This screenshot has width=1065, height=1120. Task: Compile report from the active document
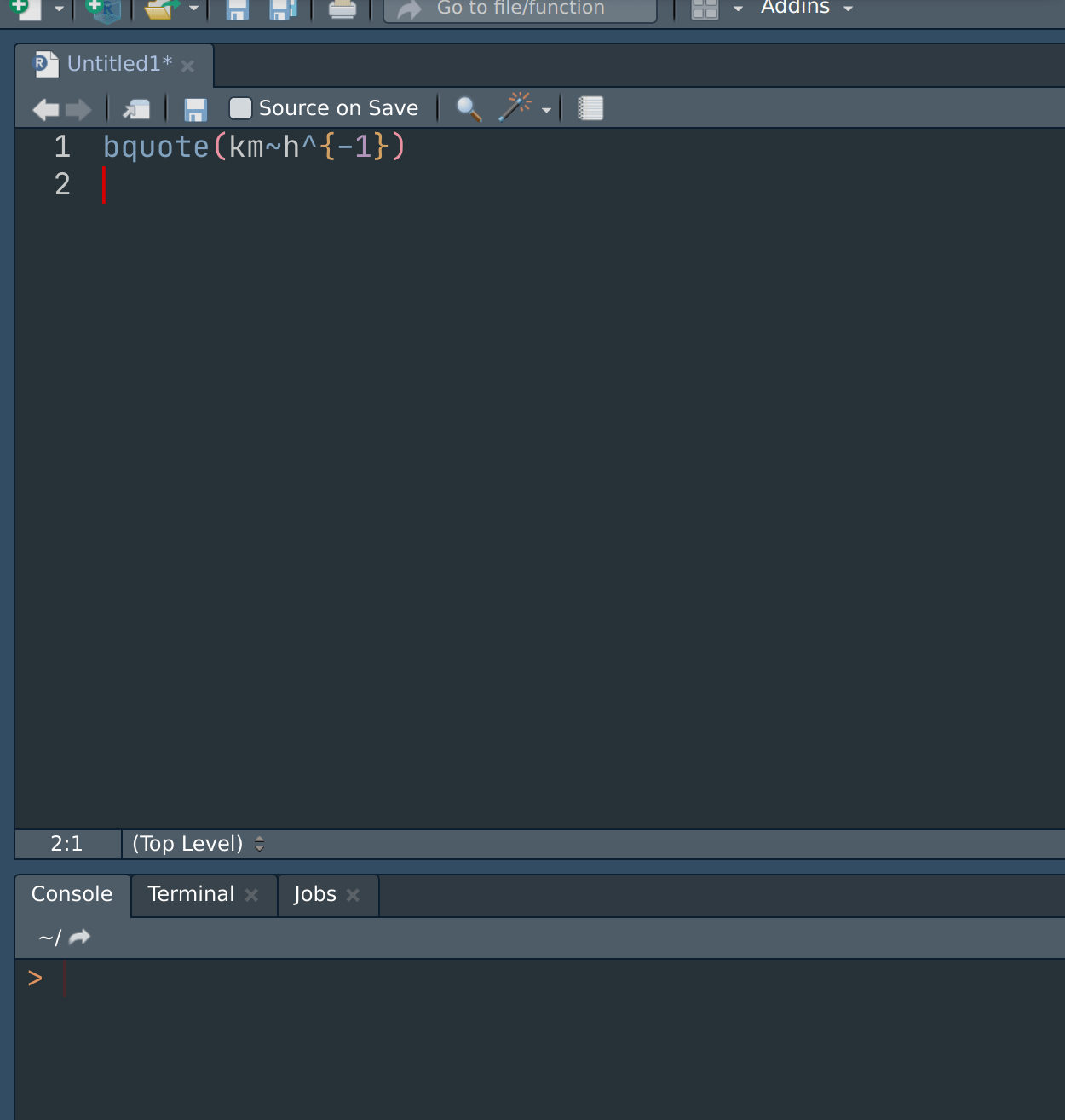click(590, 108)
